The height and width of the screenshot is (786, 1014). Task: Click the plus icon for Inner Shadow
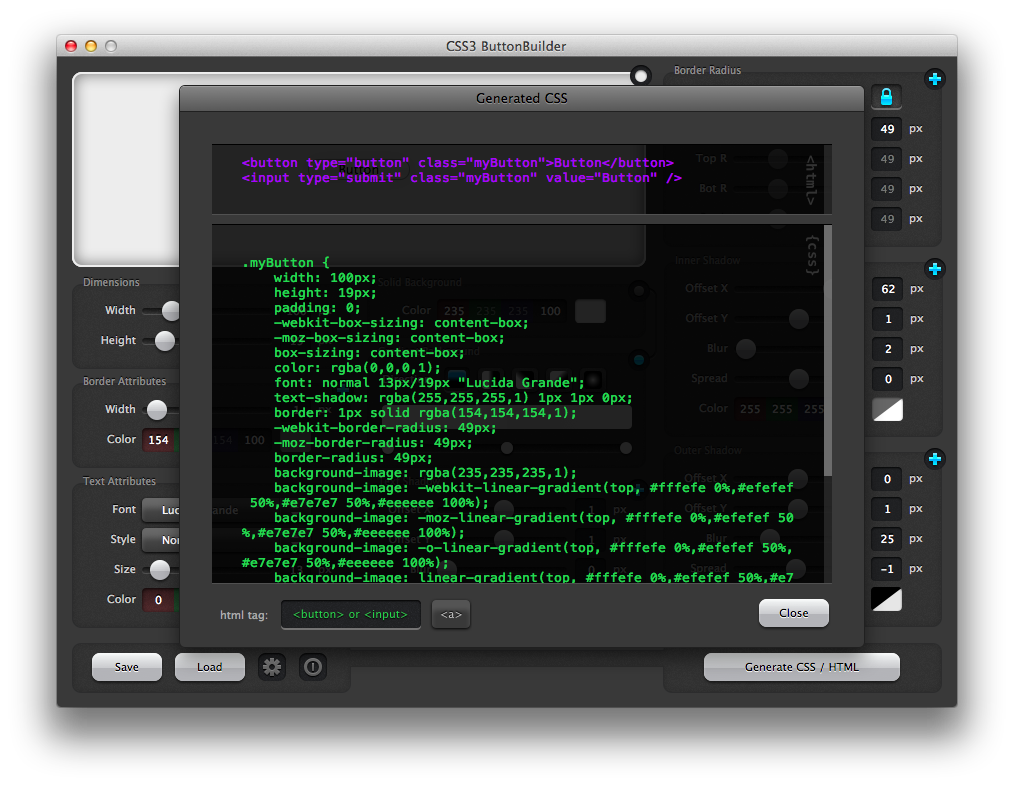[x=934, y=269]
